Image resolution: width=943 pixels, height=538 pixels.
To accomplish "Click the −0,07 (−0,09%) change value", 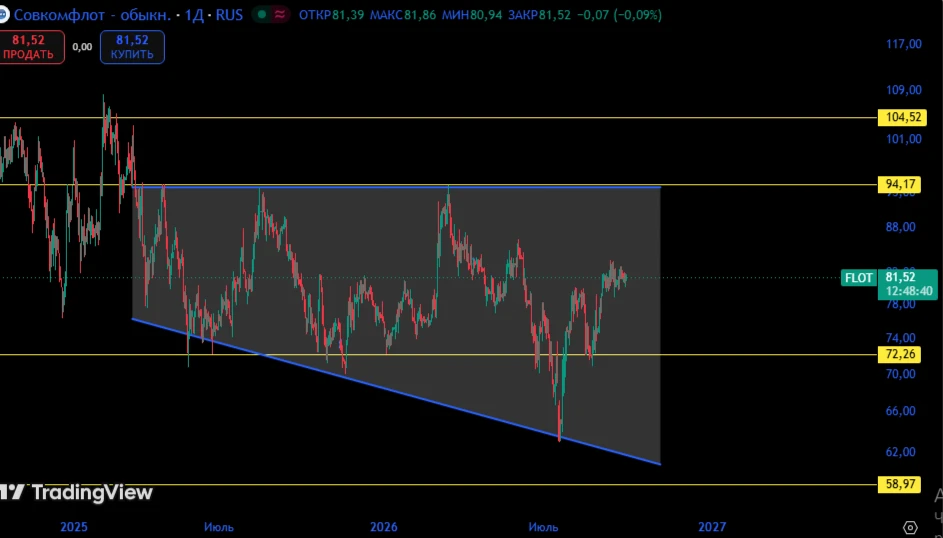I will (619, 14).
